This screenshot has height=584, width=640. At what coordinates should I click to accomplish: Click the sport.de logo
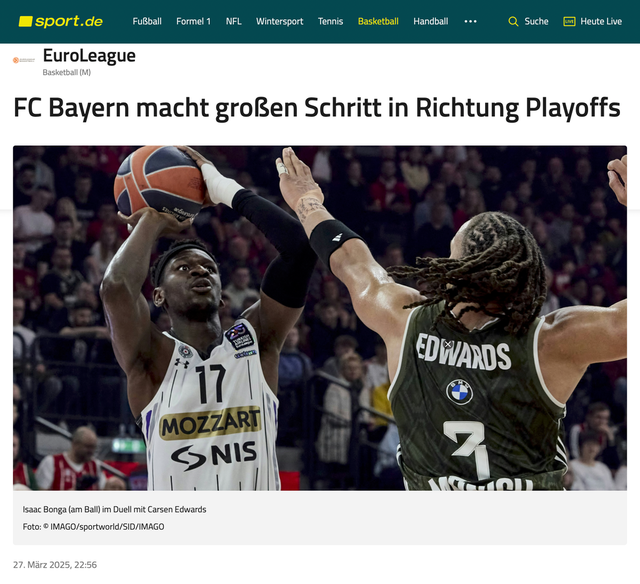pyautogui.click(x=61, y=21)
